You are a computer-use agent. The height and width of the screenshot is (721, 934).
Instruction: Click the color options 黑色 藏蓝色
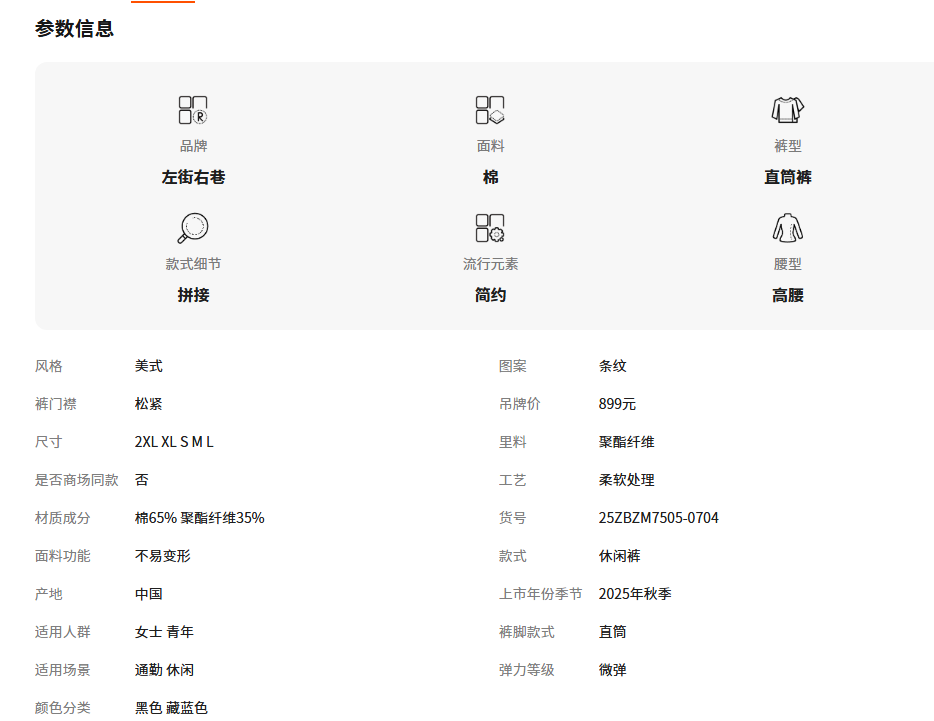point(171,708)
